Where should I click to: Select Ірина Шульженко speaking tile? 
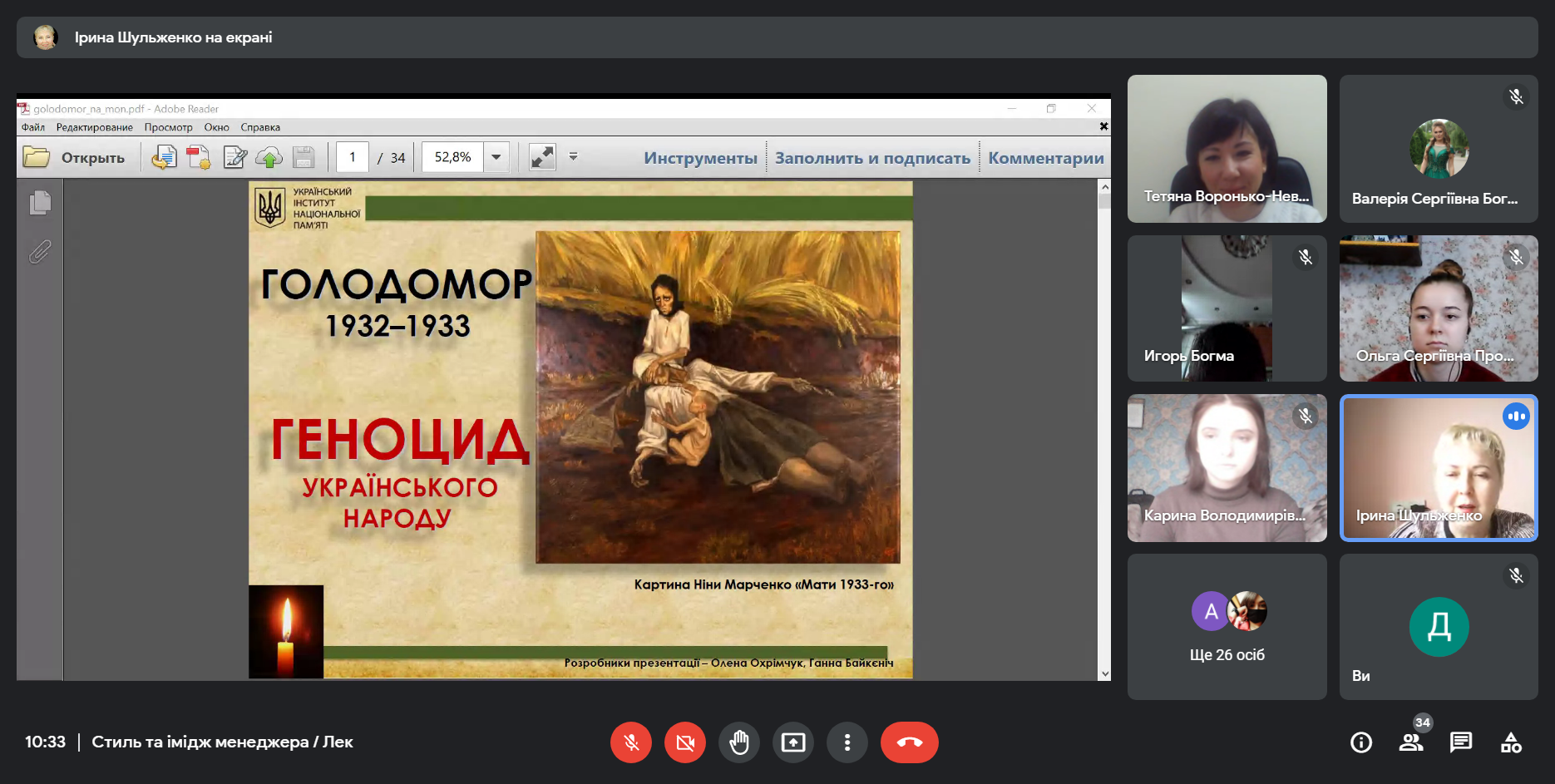coord(1439,468)
